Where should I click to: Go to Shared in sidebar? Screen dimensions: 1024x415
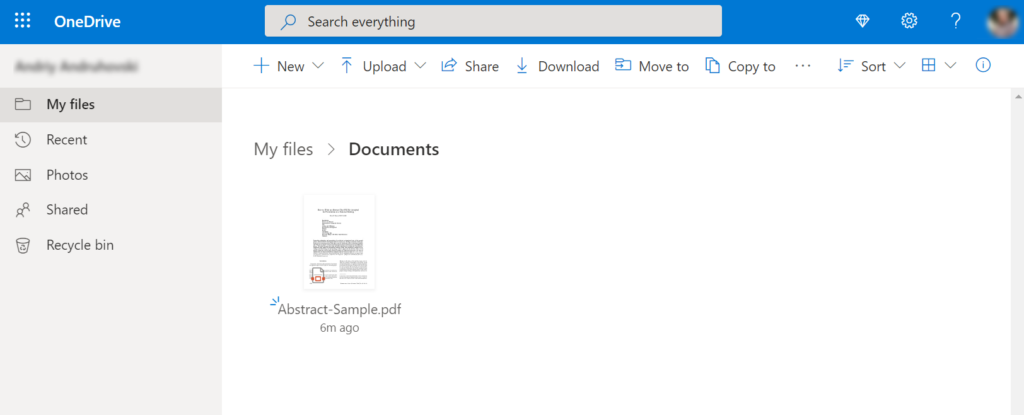coord(111,210)
